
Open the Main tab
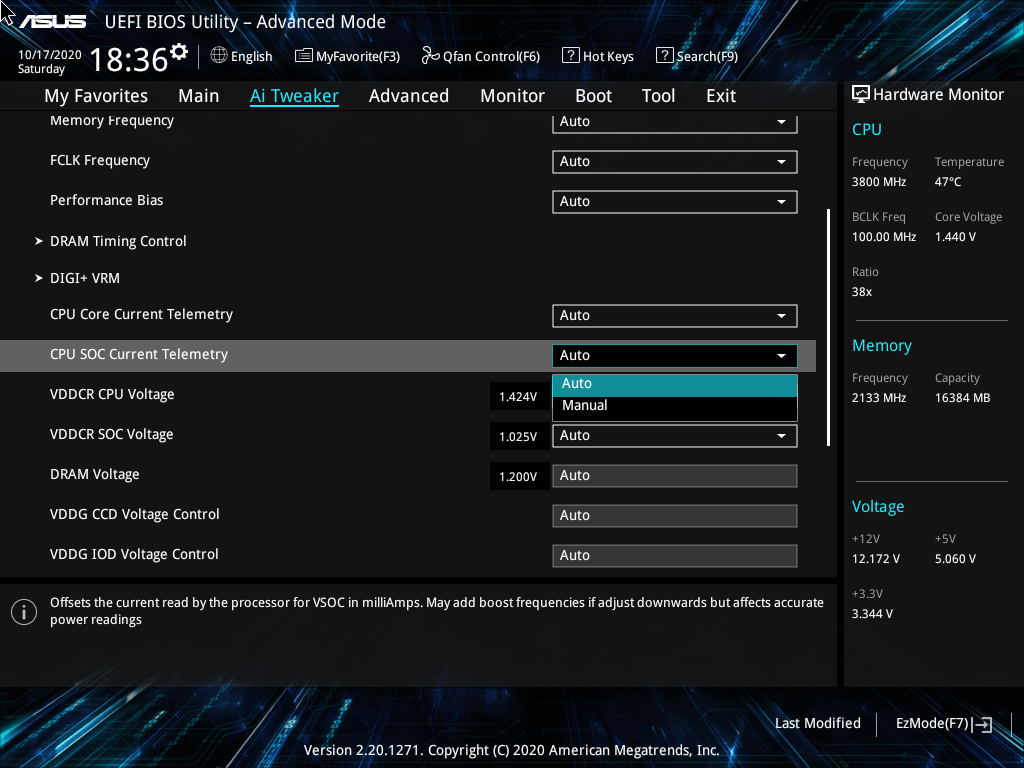[199, 96]
